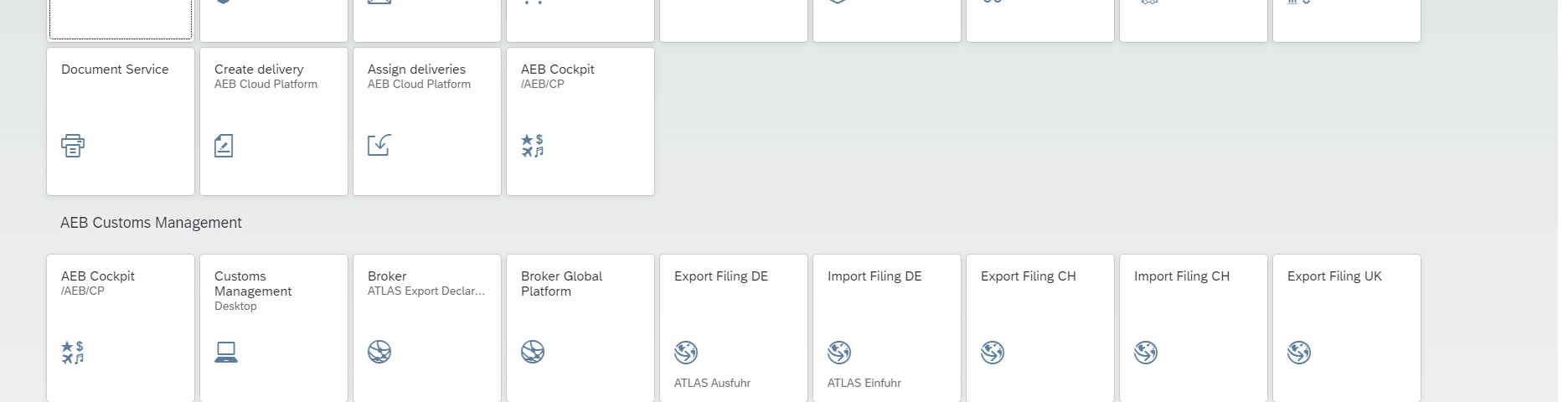Open the Create delivery tile title

[259, 70]
